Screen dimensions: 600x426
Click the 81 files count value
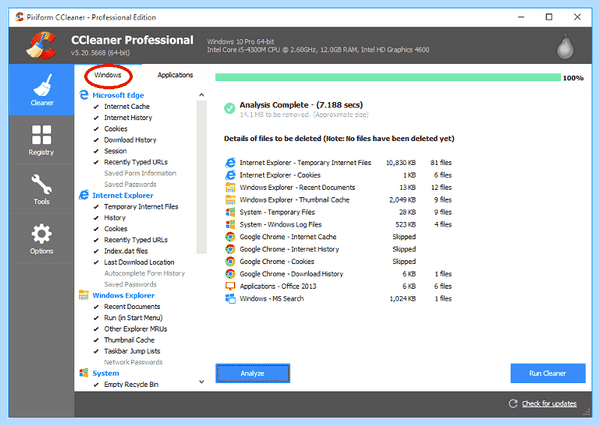pos(441,163)
